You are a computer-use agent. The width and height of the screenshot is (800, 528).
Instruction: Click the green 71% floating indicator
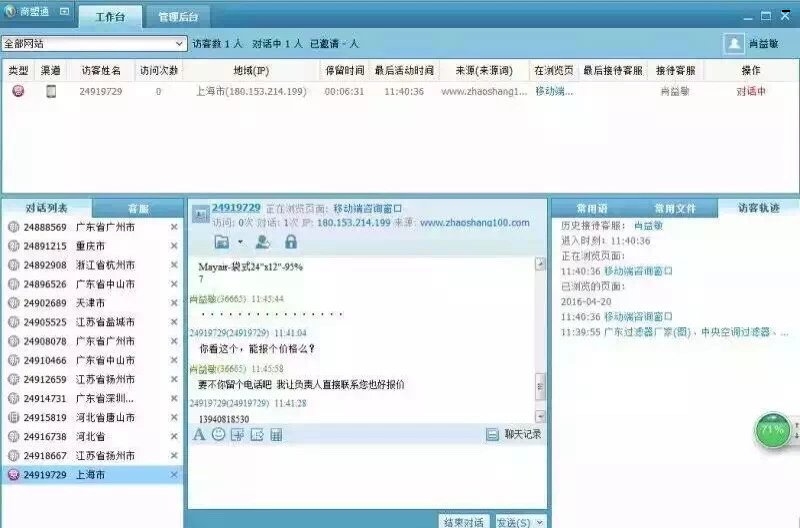(772, 429)
